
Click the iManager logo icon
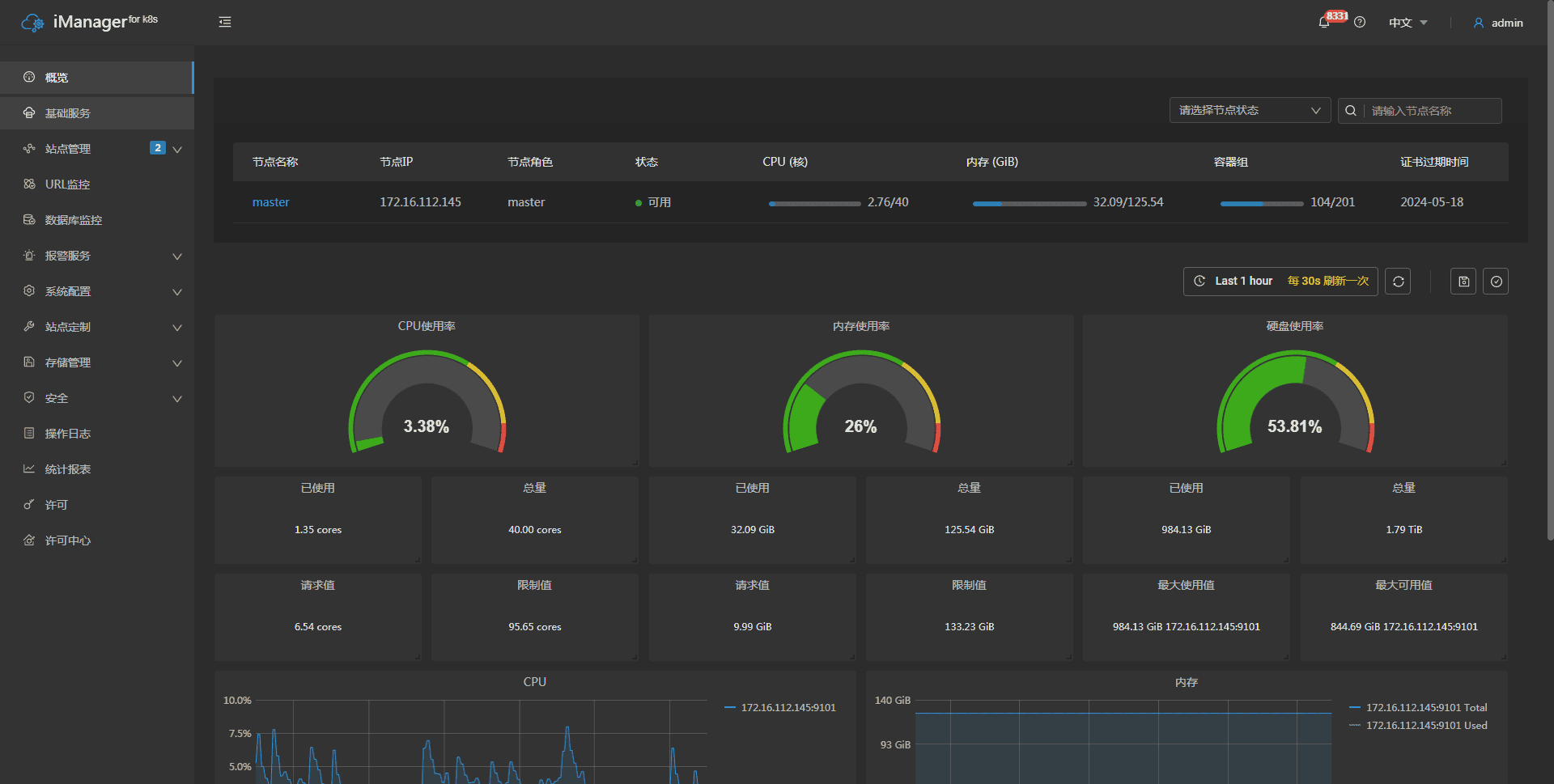pyautogui.click(x=32, y=23)
